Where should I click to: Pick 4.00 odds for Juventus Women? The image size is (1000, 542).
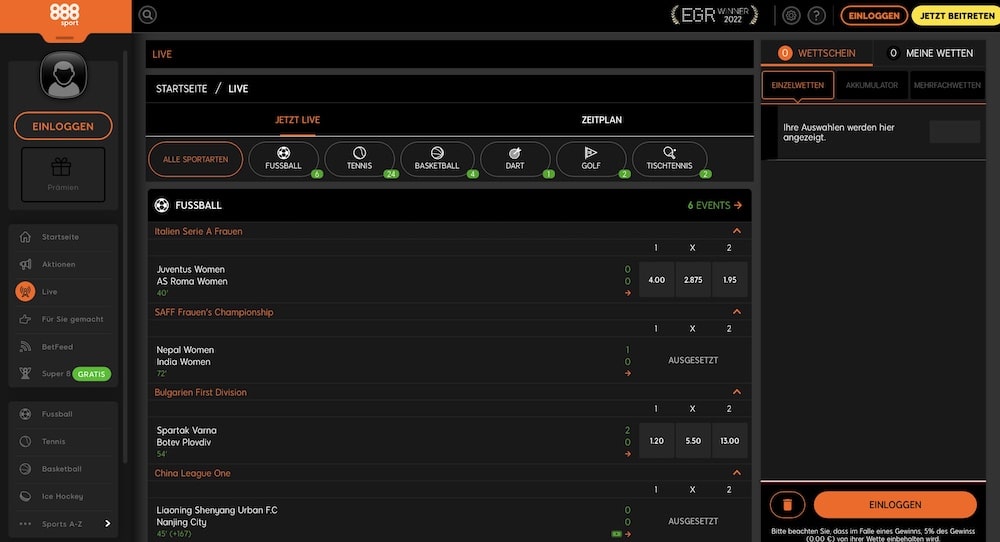point(656,280)
